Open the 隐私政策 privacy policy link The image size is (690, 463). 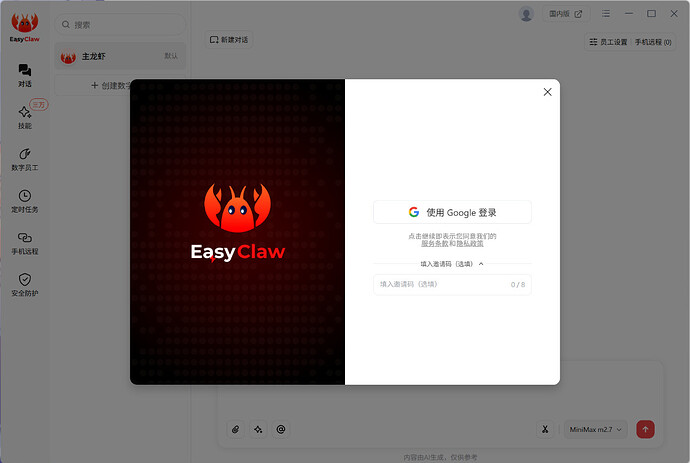coord(470,243)
